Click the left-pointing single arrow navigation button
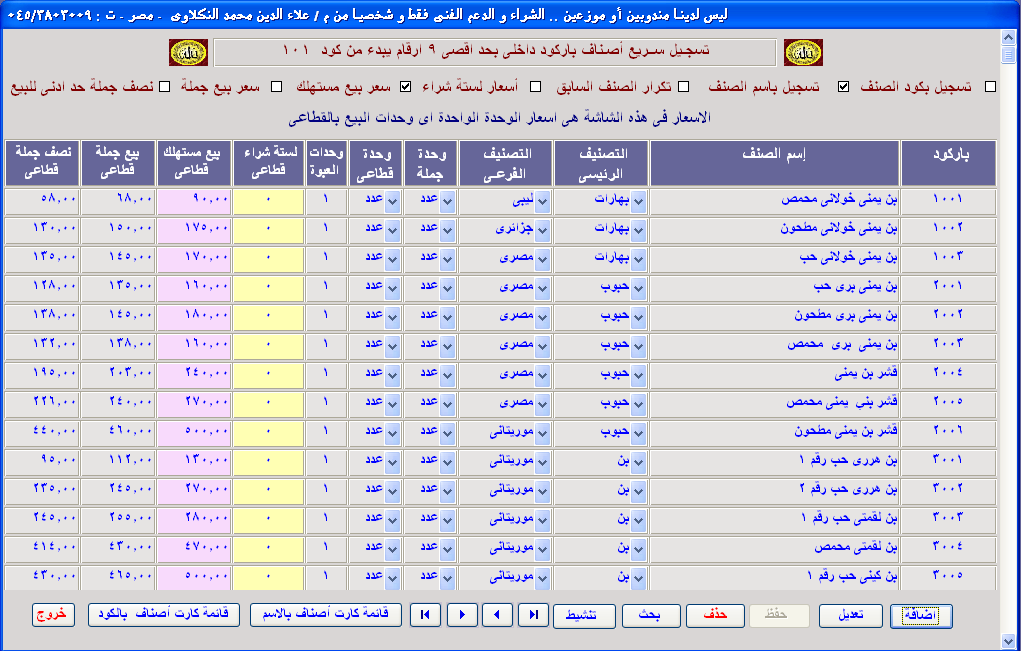 pyautogui.click(x=497, y=615)
